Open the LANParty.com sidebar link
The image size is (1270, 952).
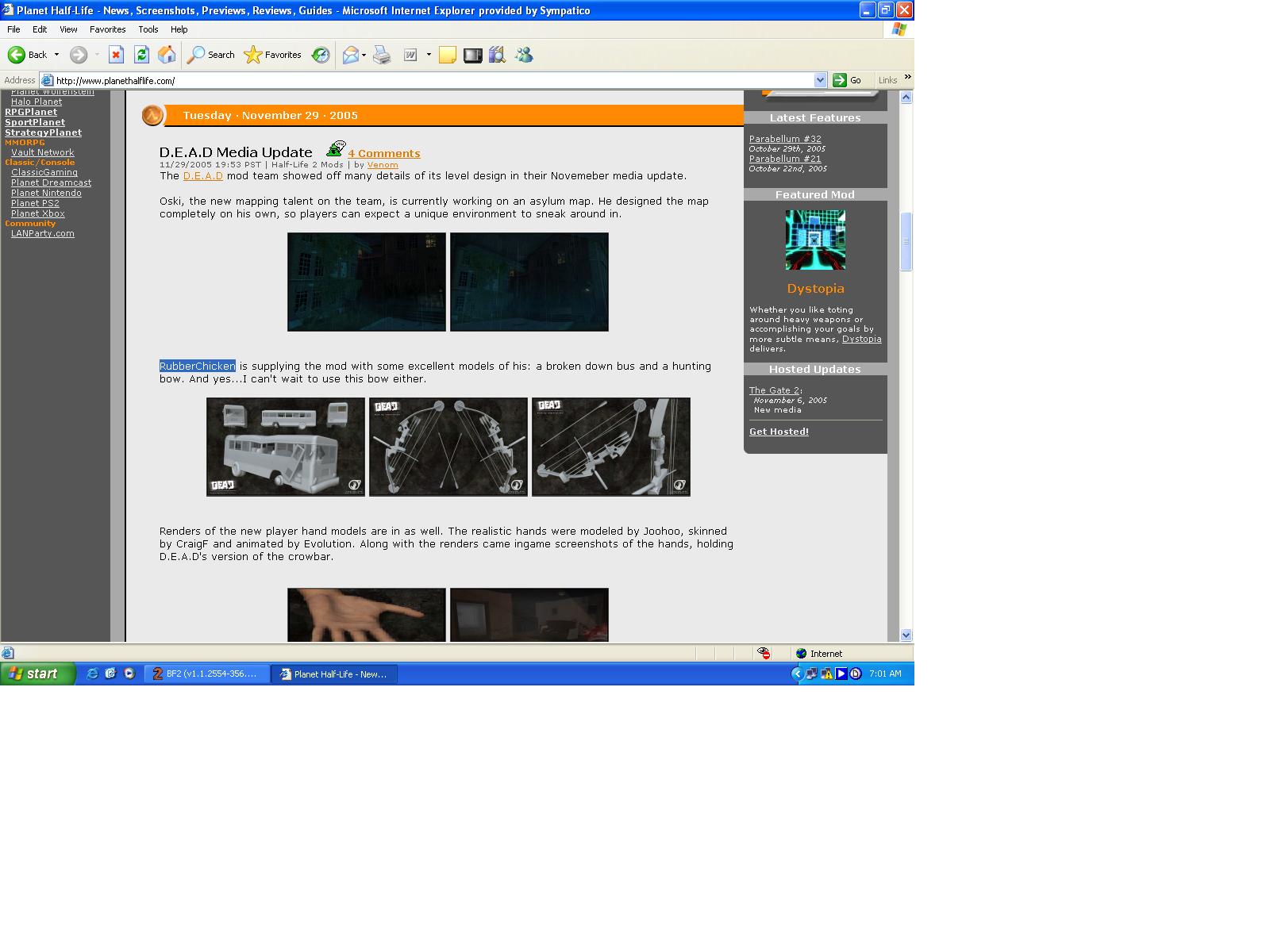(x=43, y=233)
